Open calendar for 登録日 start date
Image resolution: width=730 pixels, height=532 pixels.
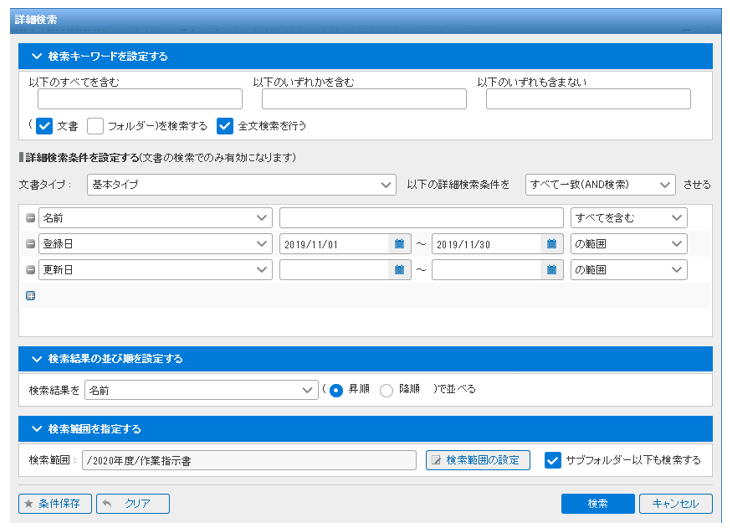pyautogui.click(x=398, y=244)
